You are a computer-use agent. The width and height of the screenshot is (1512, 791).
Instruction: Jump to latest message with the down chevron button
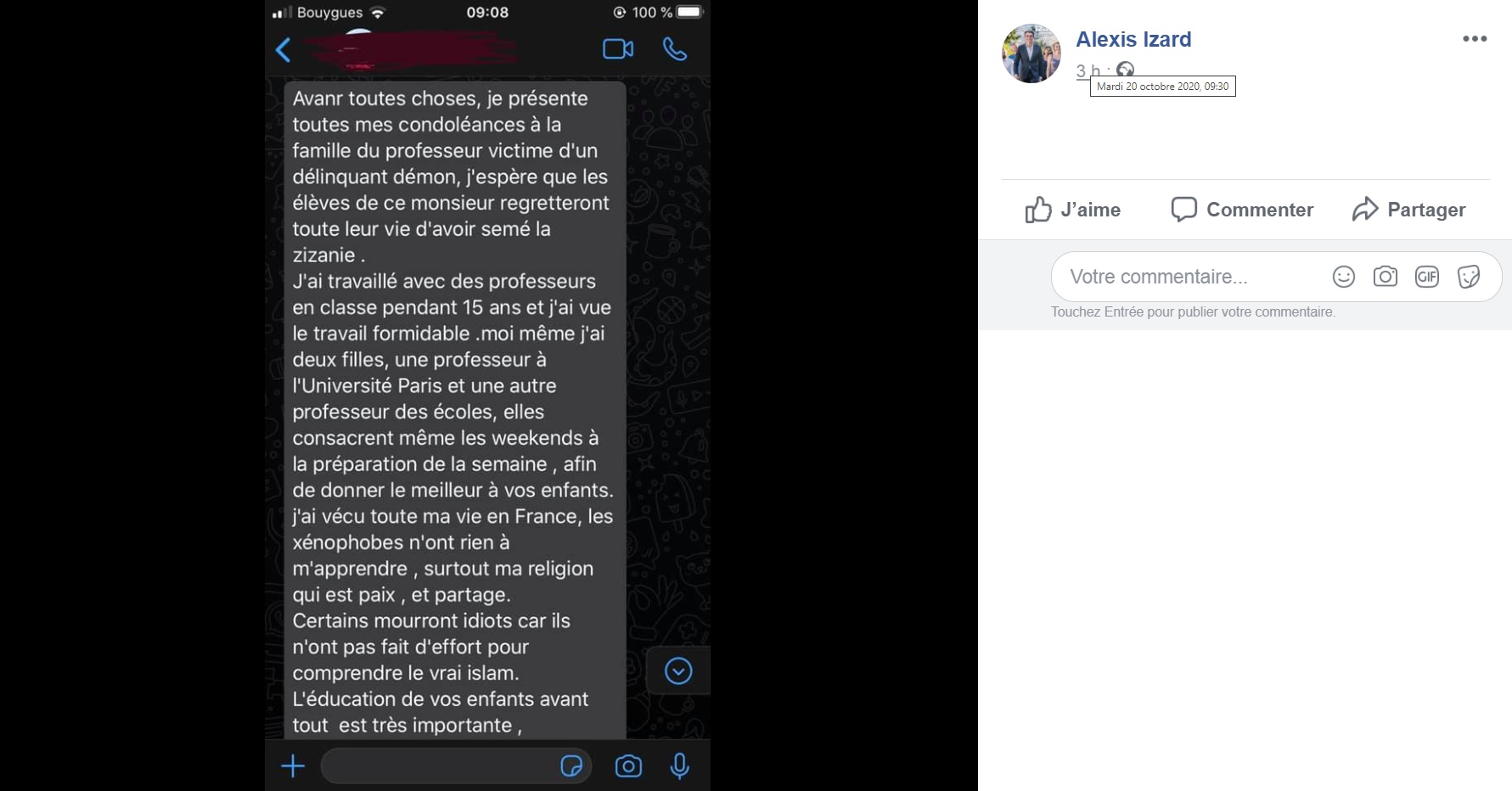678,671
